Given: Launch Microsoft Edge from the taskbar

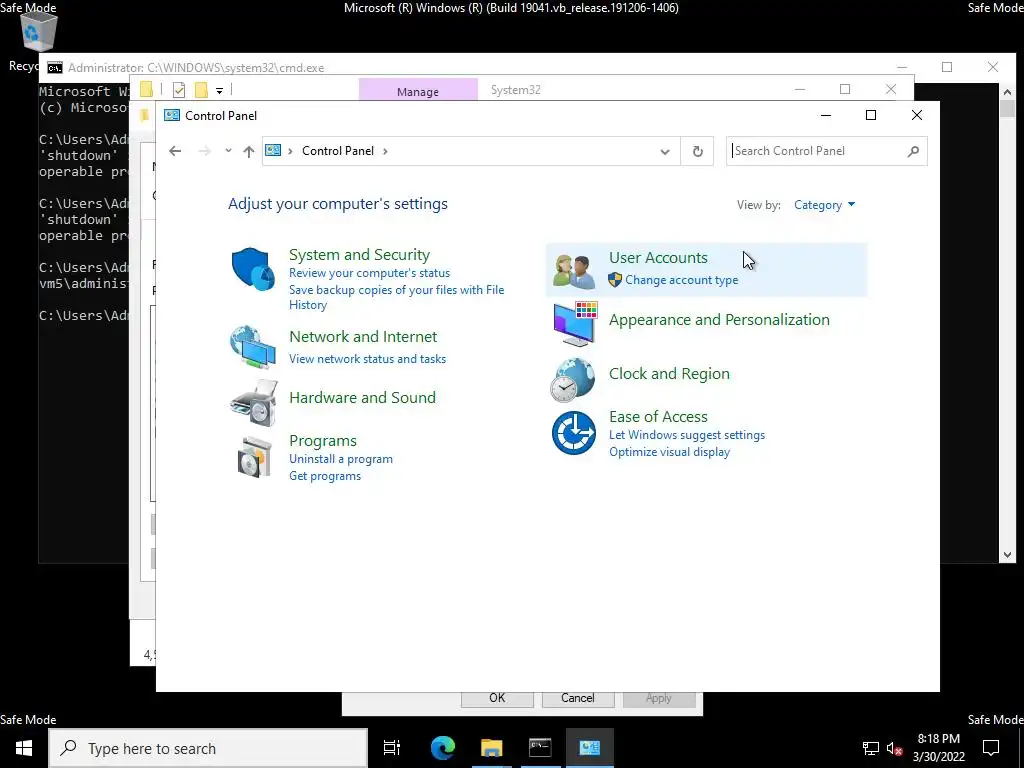Looking at the screenshot, I should (443, 748).
